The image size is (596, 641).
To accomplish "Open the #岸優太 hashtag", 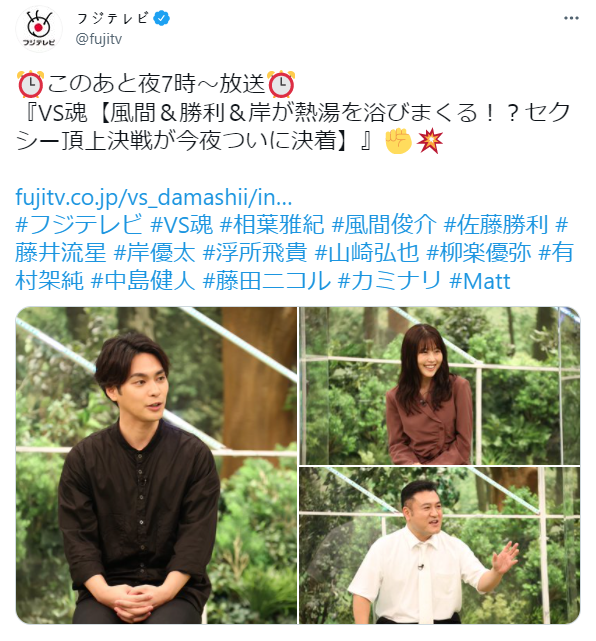I will 155,253.
